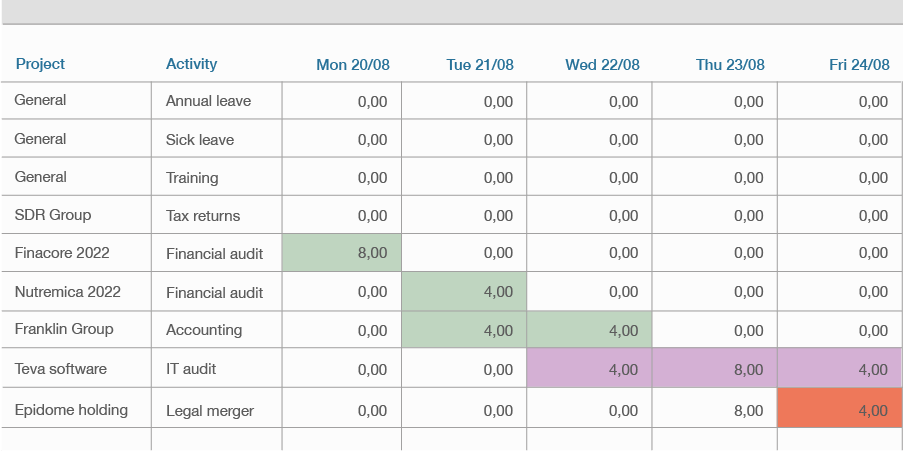Image resolution: width=903 pixels, height=451 pixels.
Task: Click the Tax returns activity cell
Action: (217, 215)
